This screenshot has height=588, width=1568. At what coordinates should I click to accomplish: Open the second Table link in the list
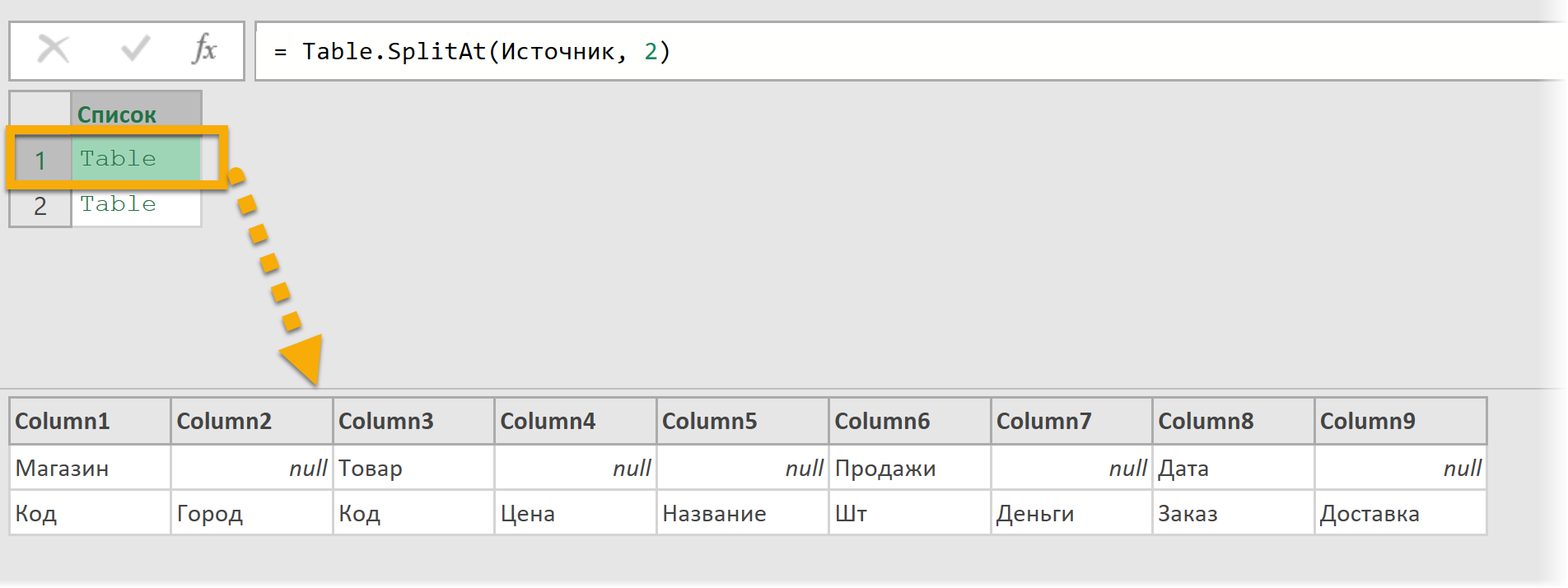coord(118,204)
